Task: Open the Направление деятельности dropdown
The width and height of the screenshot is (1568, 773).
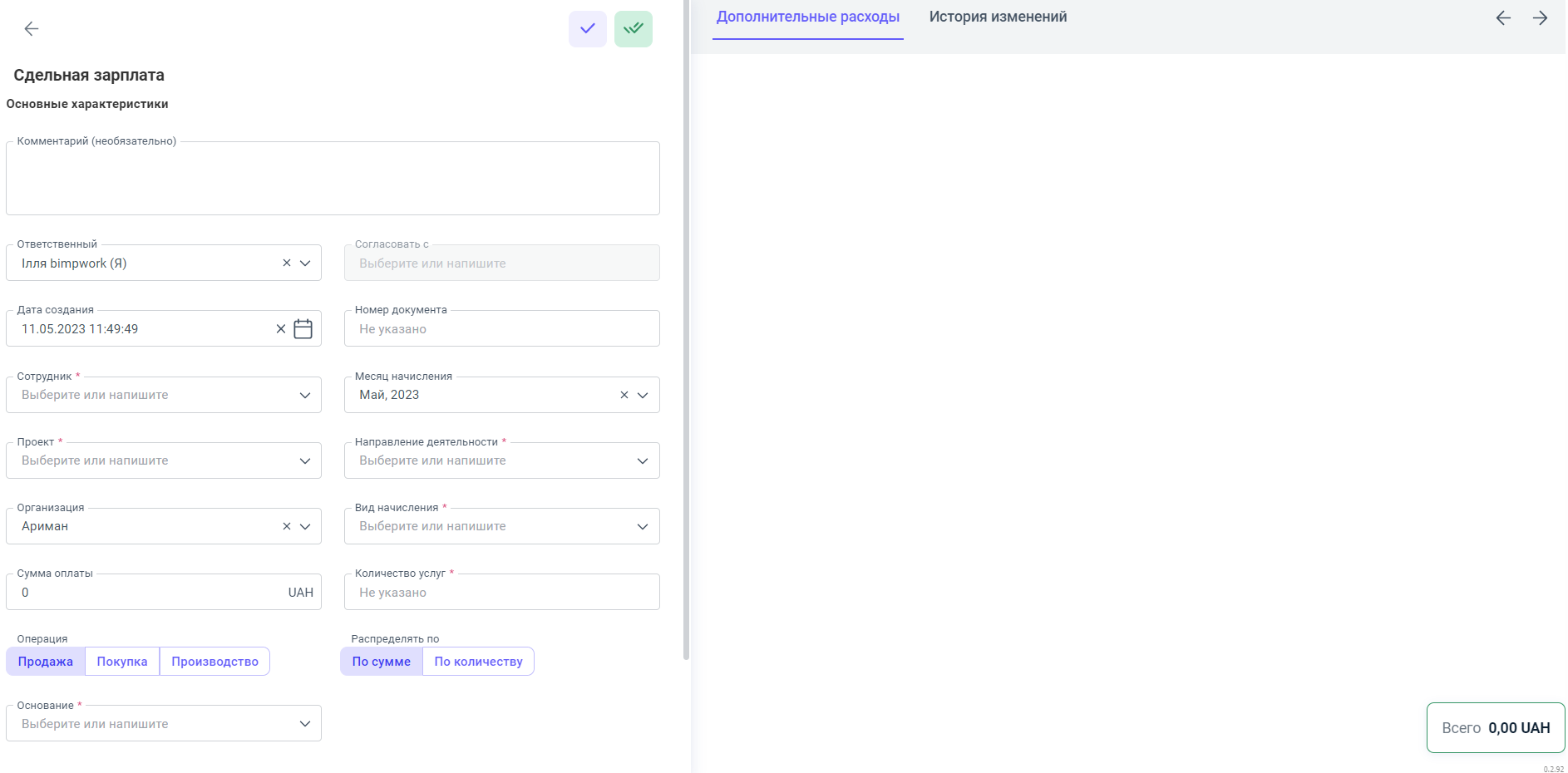Action: 643,461
